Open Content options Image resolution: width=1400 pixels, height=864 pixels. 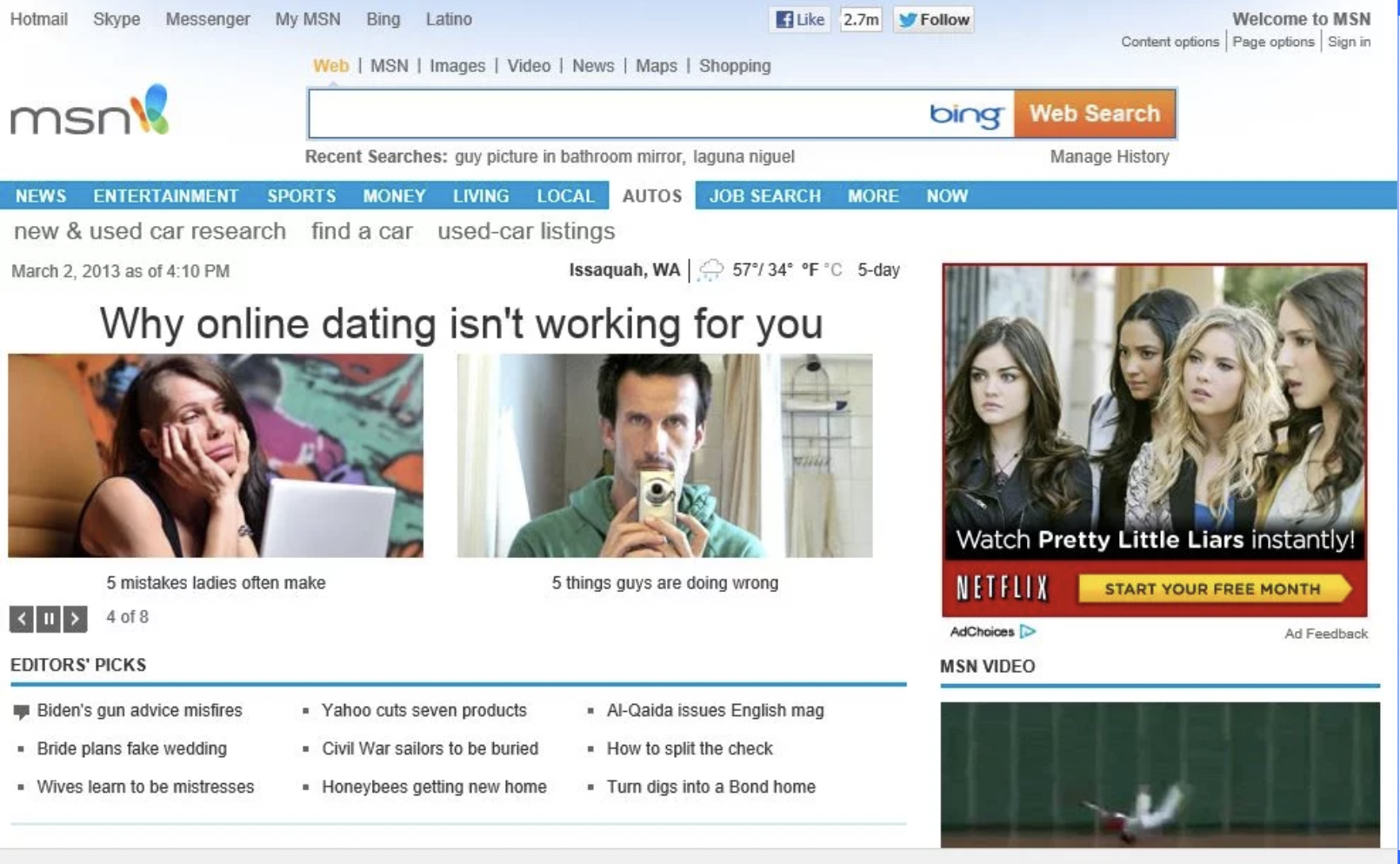1170,42
